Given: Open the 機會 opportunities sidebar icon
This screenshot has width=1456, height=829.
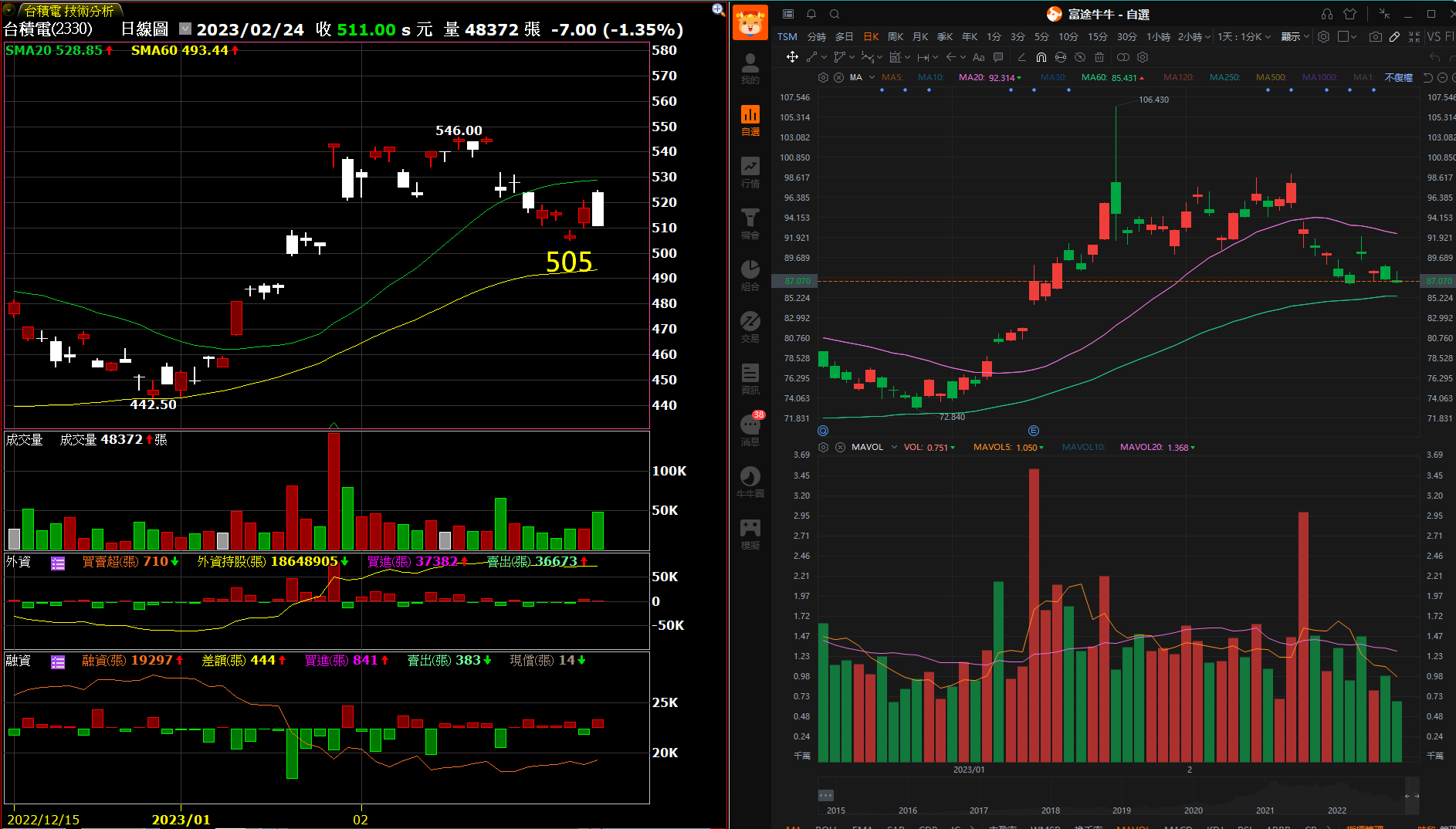Looking at the screenshot, I should point(750,223).
